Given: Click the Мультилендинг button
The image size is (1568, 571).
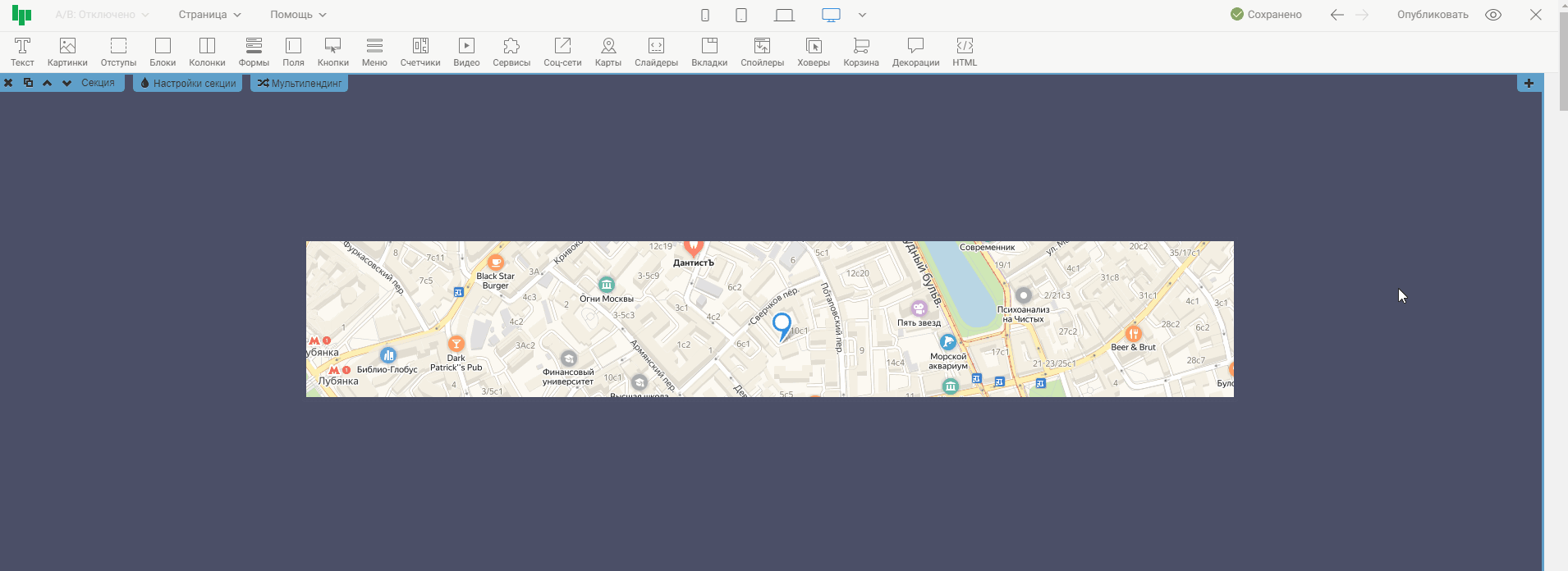Looking at the screenshot, I should click(x=299, y=83).
